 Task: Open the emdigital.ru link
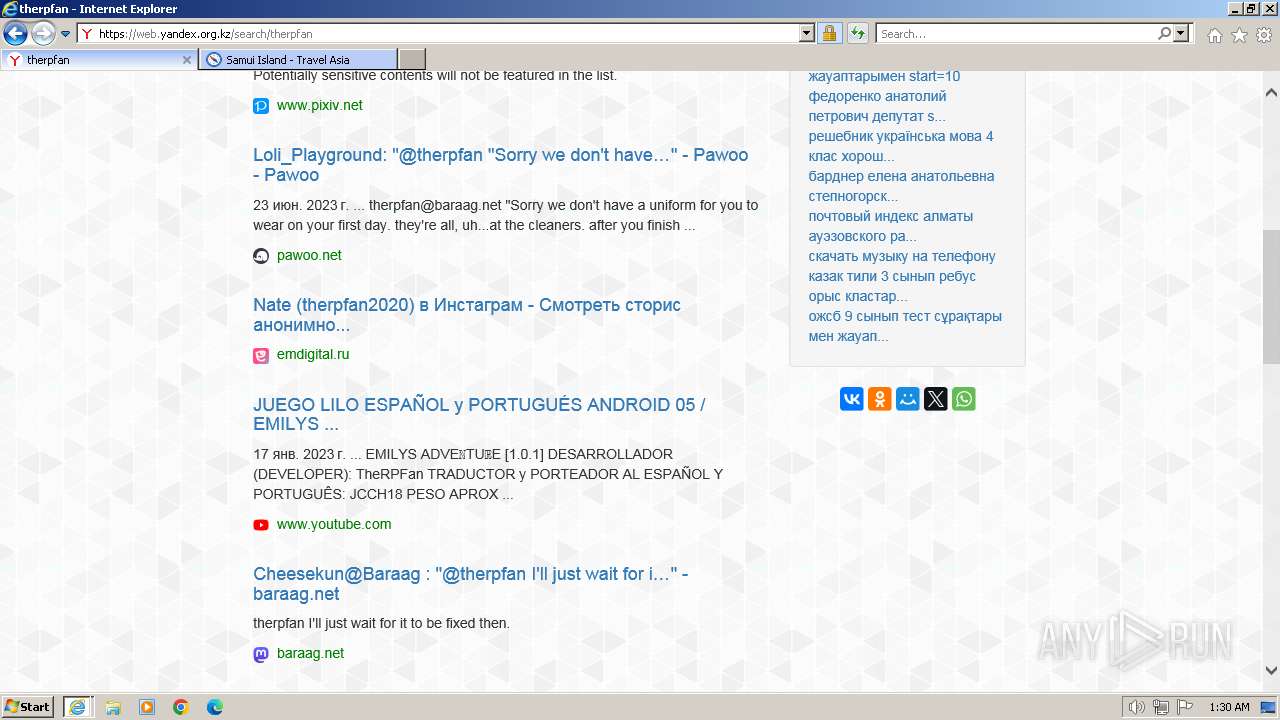click(x=313, y=354)
